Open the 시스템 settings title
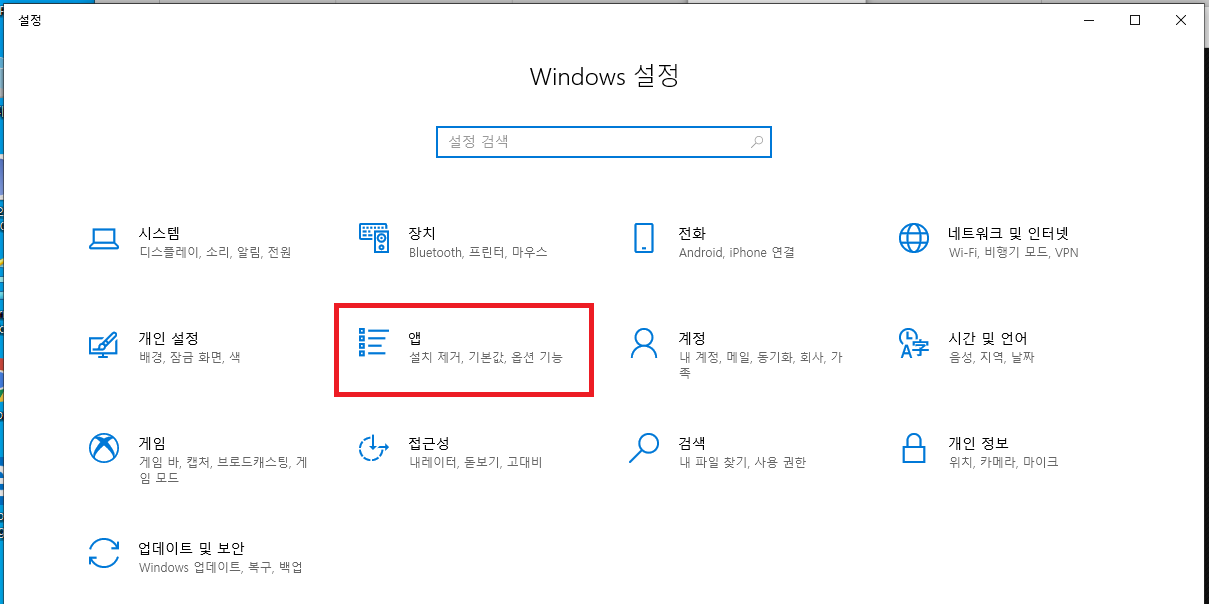Screen dimensions: 1211x607 (x=159, y=233)
